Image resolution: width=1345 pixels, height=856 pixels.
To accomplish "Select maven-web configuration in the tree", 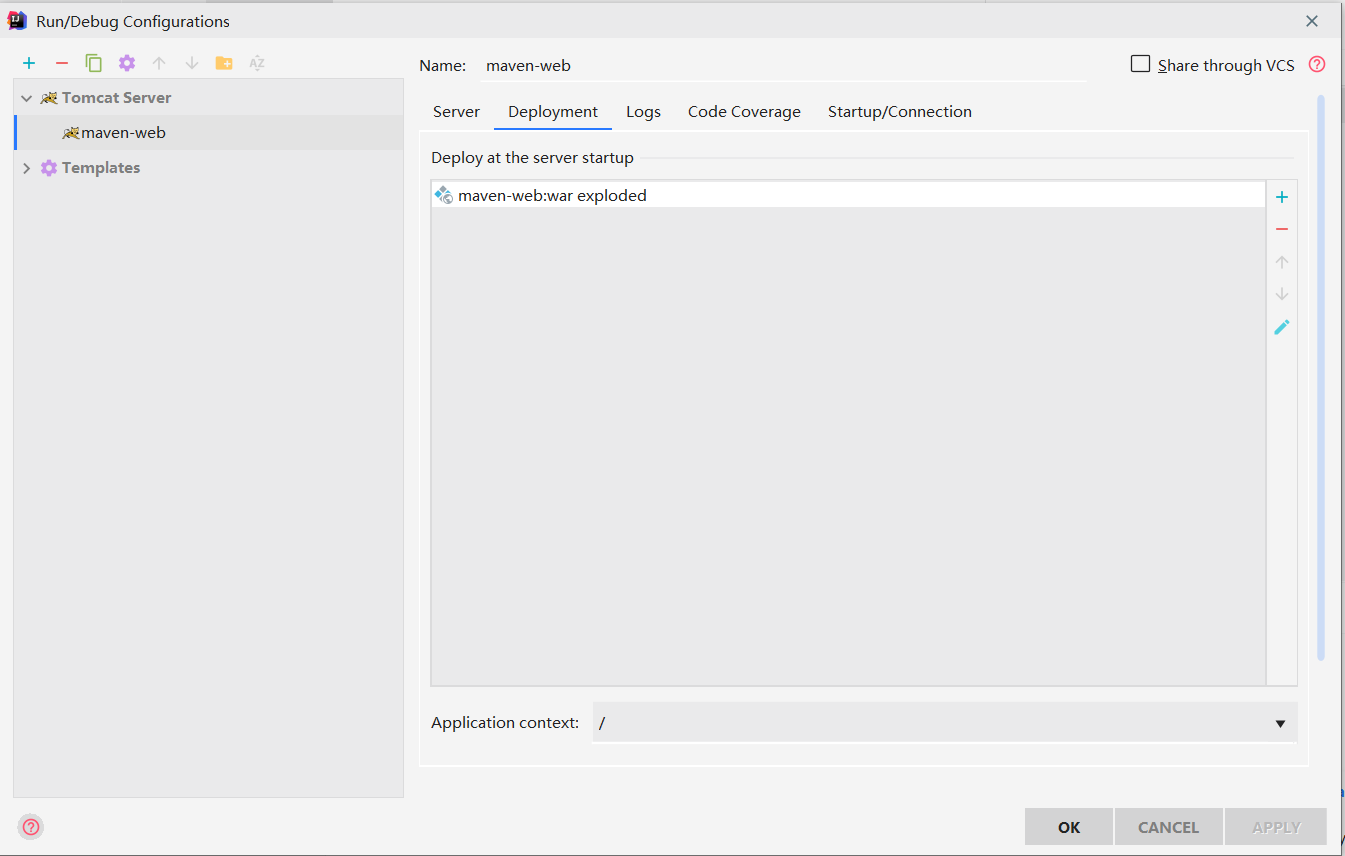I will tap(209, 133).
